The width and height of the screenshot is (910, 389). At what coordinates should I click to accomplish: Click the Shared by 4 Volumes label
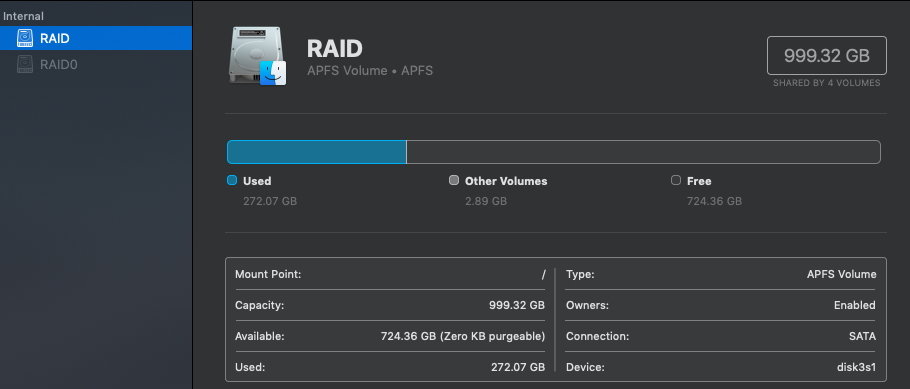pyautogui.click(x=826, y=83)
